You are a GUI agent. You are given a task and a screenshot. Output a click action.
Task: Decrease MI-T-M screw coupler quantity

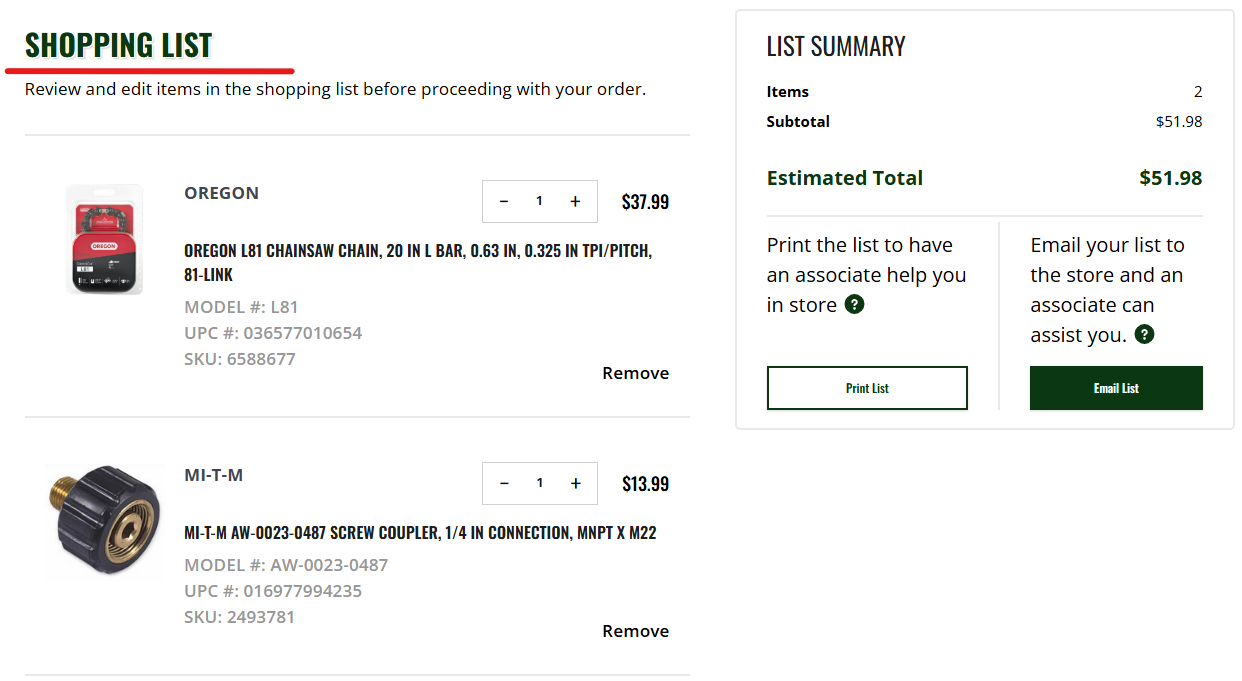504,484
